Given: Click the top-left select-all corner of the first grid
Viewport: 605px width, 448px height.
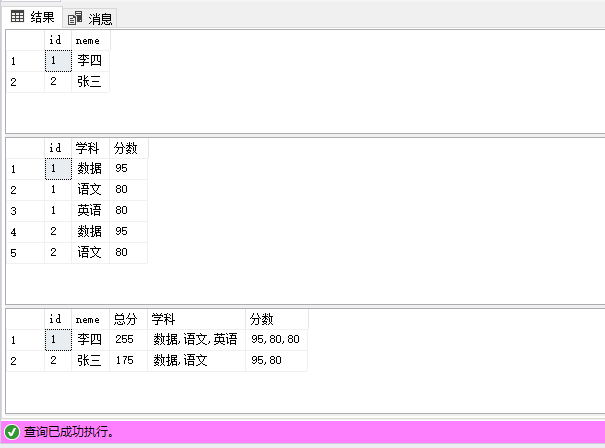Looking at the screenshot, I should click(25, 40).
